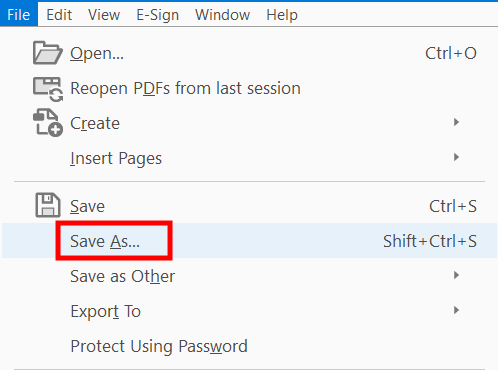Image resolution: width=498 pixels, height=370 pixels.
Task: Open the E-Sign menu
Action: click(158, 15)
